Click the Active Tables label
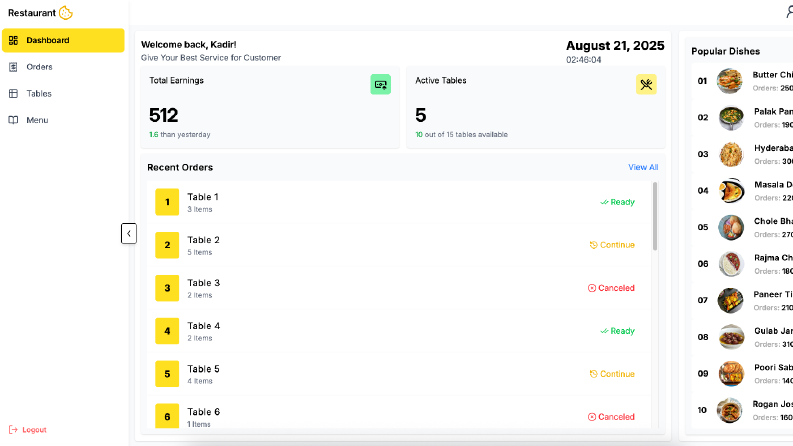 tap(441, 80)
